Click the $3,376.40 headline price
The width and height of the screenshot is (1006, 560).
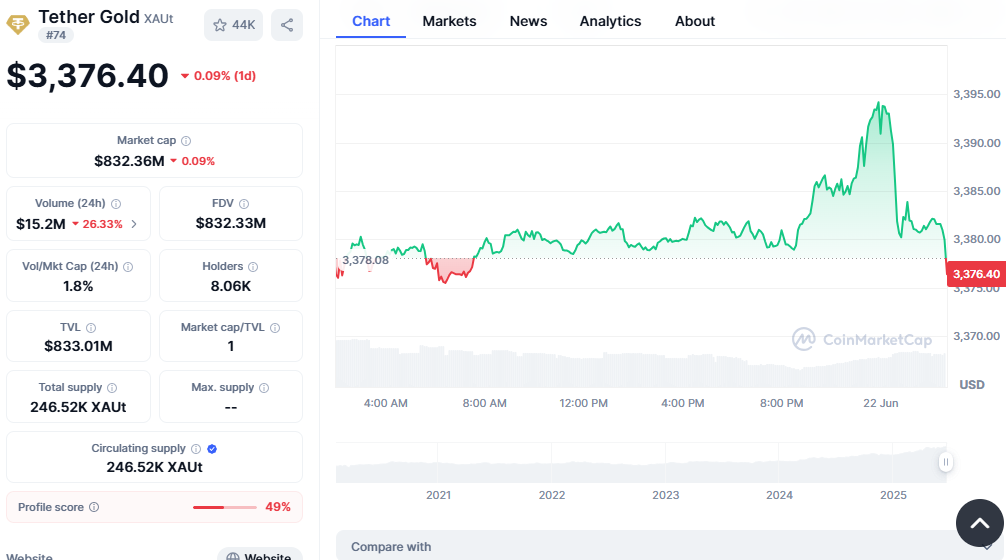tap(87, 76)
